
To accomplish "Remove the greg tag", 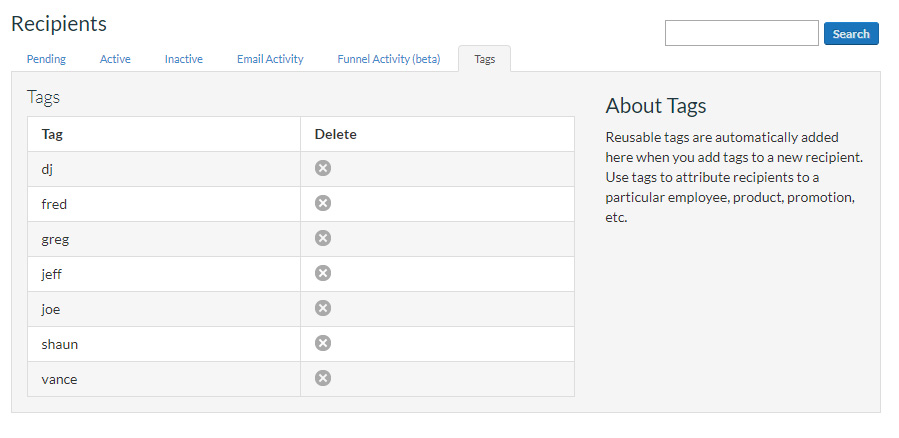I will point(323,238).
